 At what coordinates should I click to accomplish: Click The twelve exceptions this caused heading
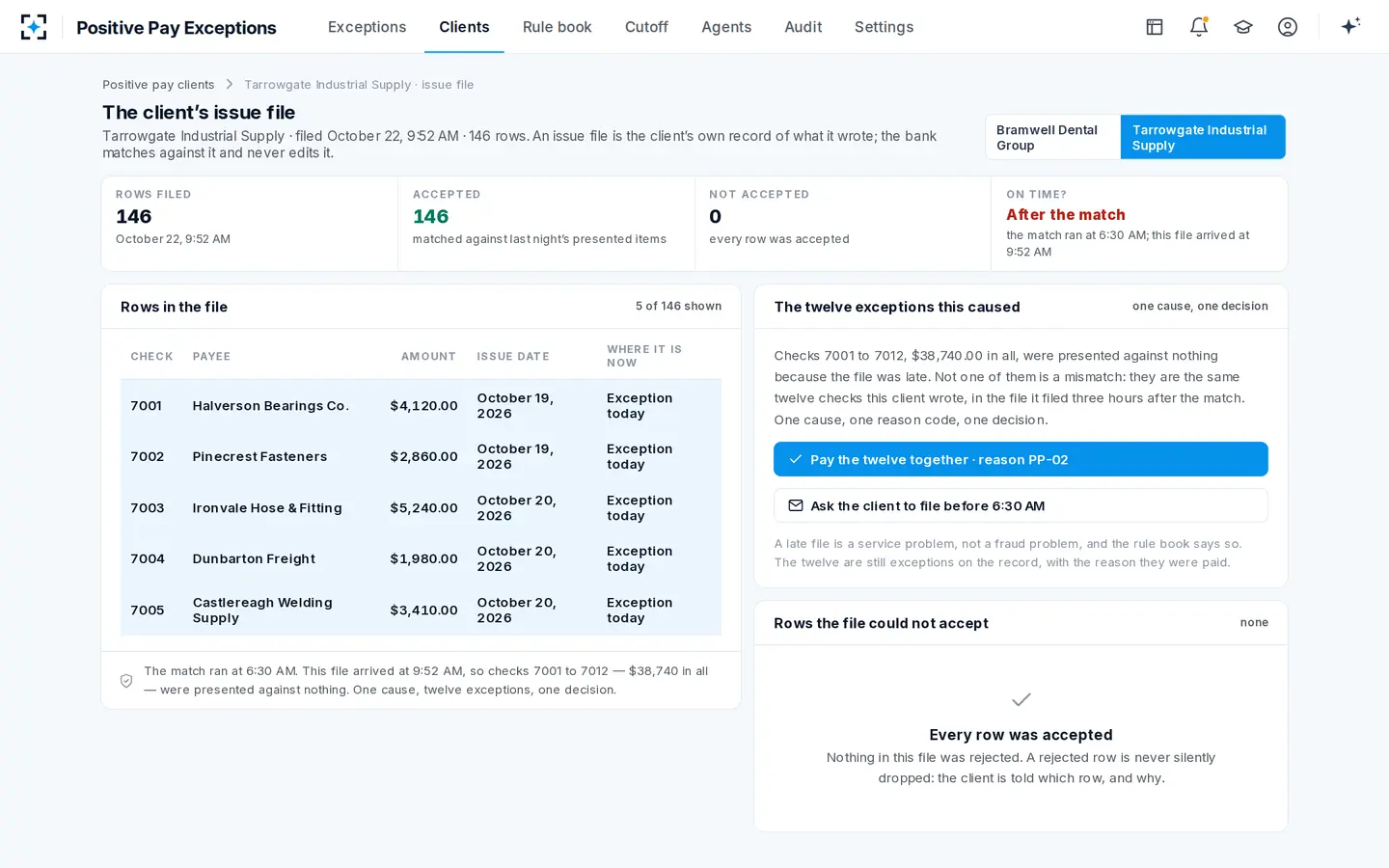point(897,307)
